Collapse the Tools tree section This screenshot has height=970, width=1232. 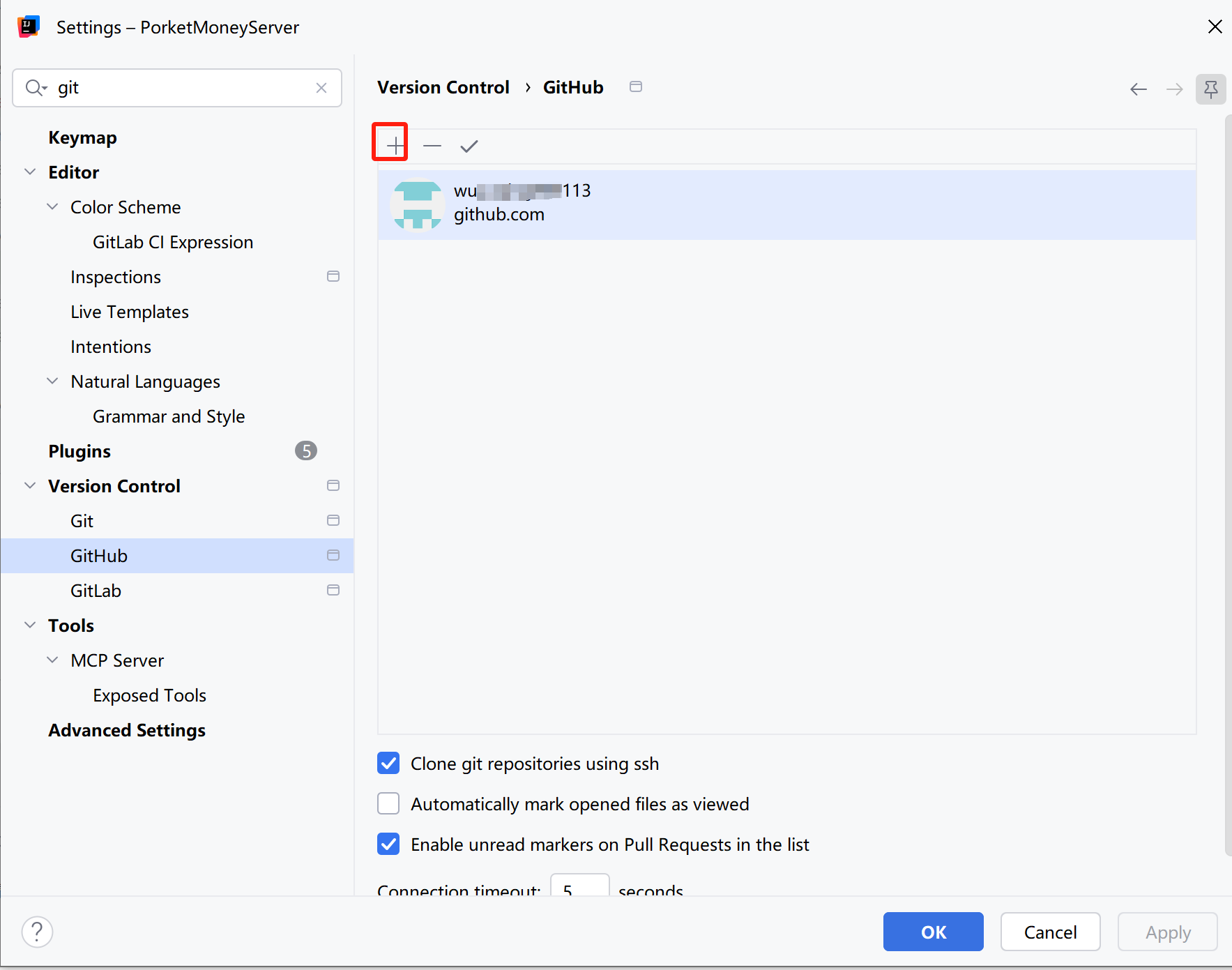pos(30,625)
